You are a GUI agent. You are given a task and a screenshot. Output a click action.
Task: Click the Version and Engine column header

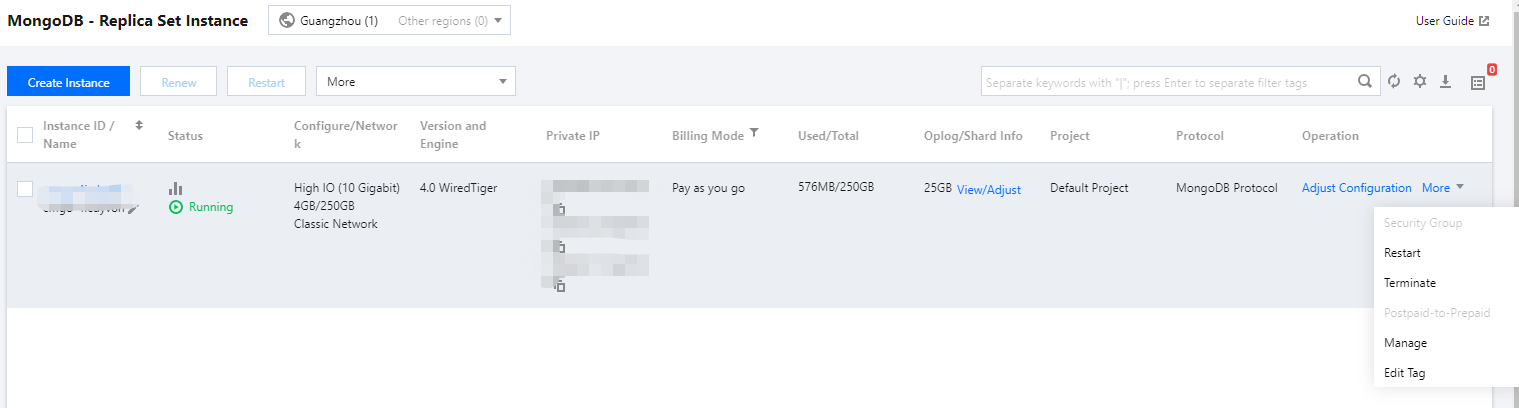(453, 135)
